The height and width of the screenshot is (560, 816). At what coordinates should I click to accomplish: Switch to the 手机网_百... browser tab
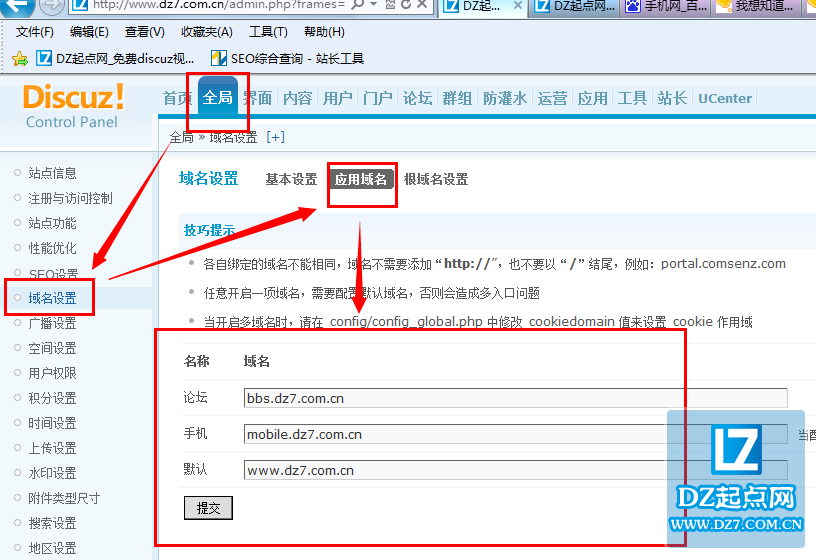[667, 7]
